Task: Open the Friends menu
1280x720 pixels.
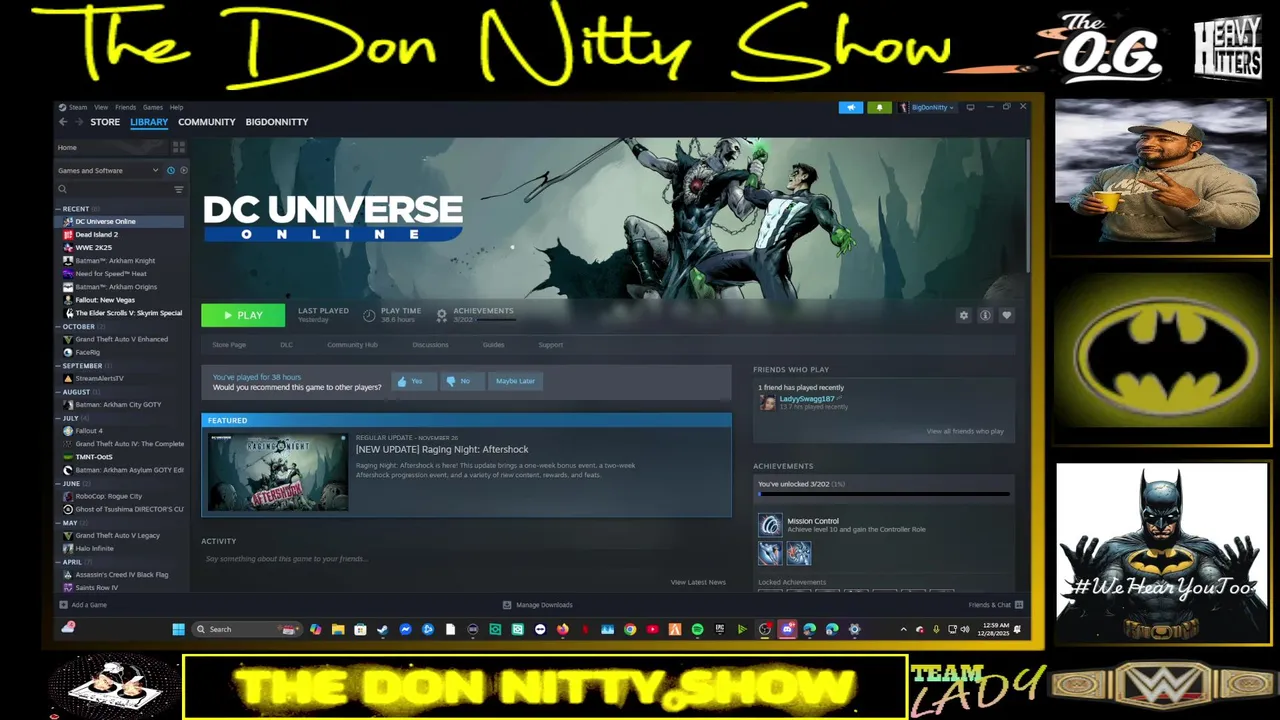Action: [126, 107]
